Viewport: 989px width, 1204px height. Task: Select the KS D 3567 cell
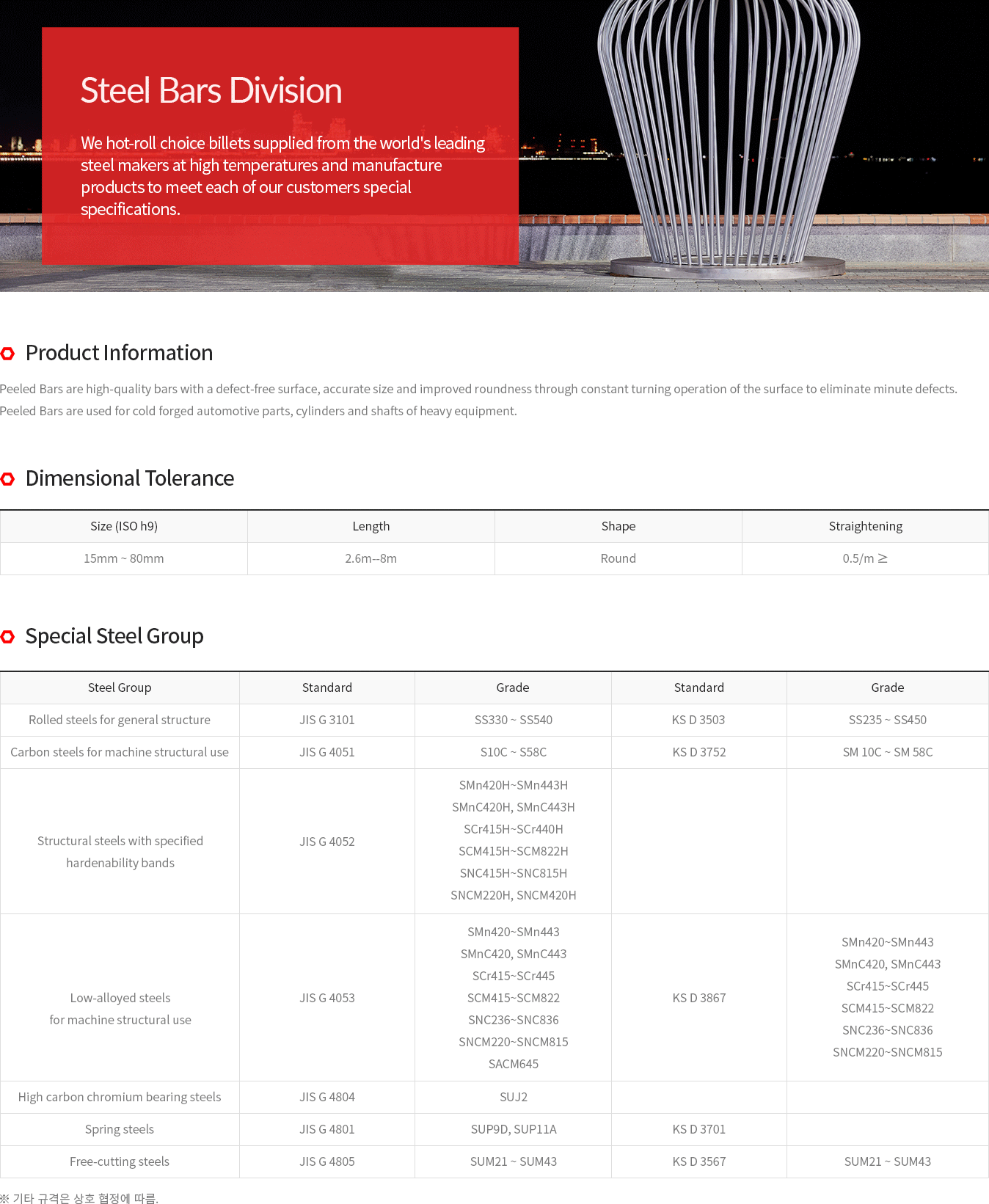click(x=699, y=1161)
